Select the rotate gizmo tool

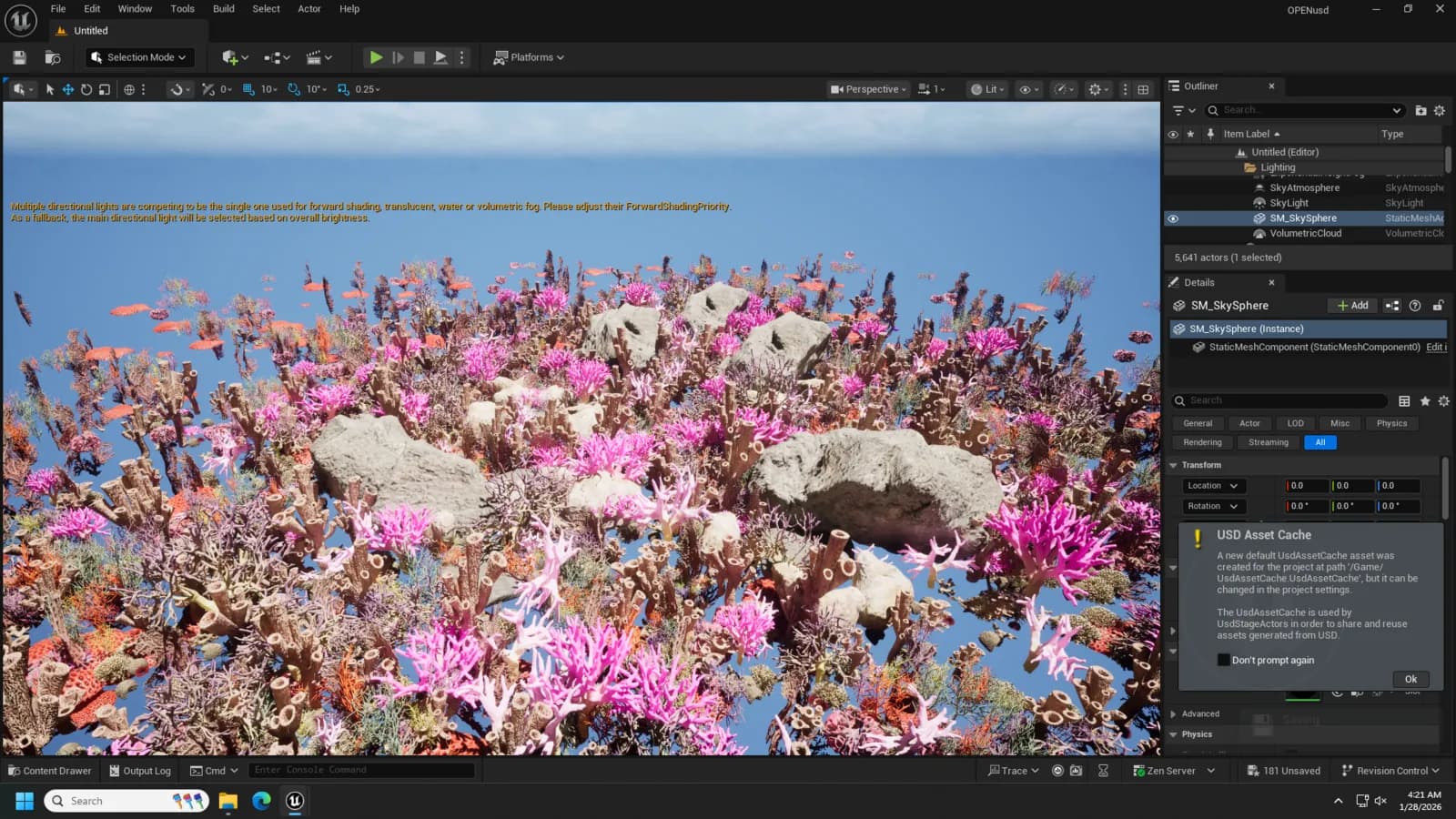coord(86,89)
